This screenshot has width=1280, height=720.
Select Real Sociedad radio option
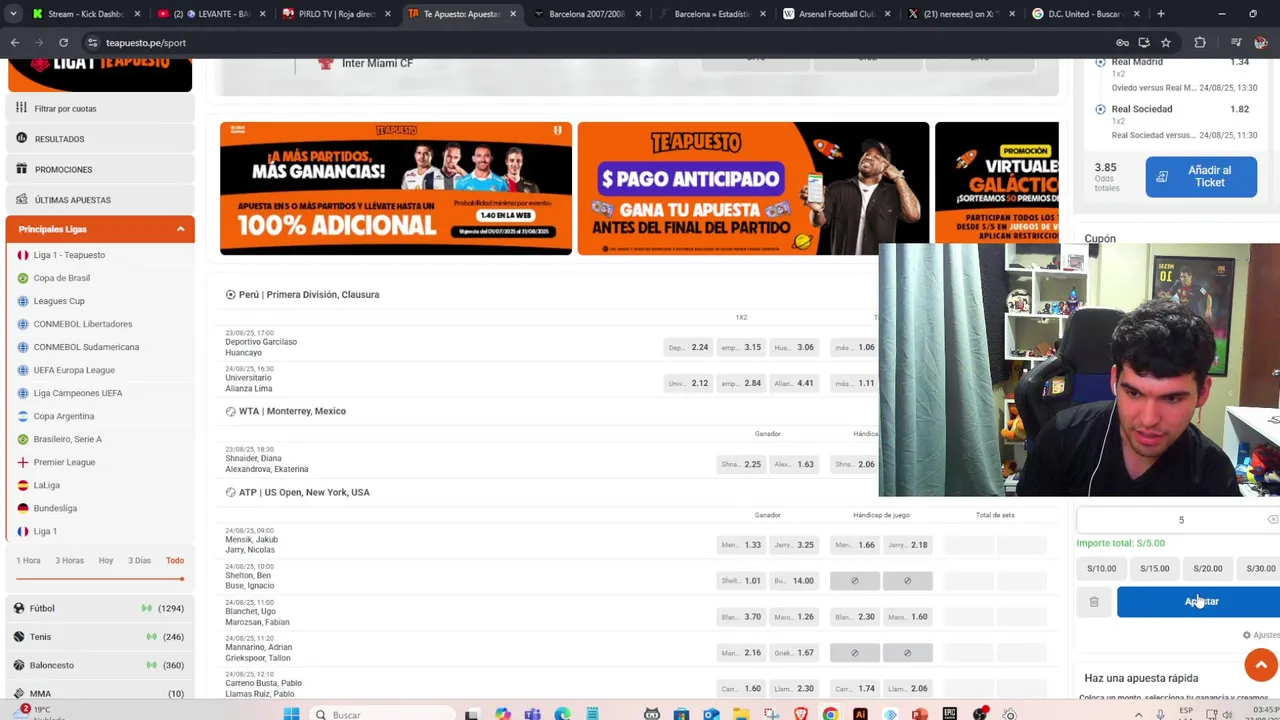point(1100,109)
